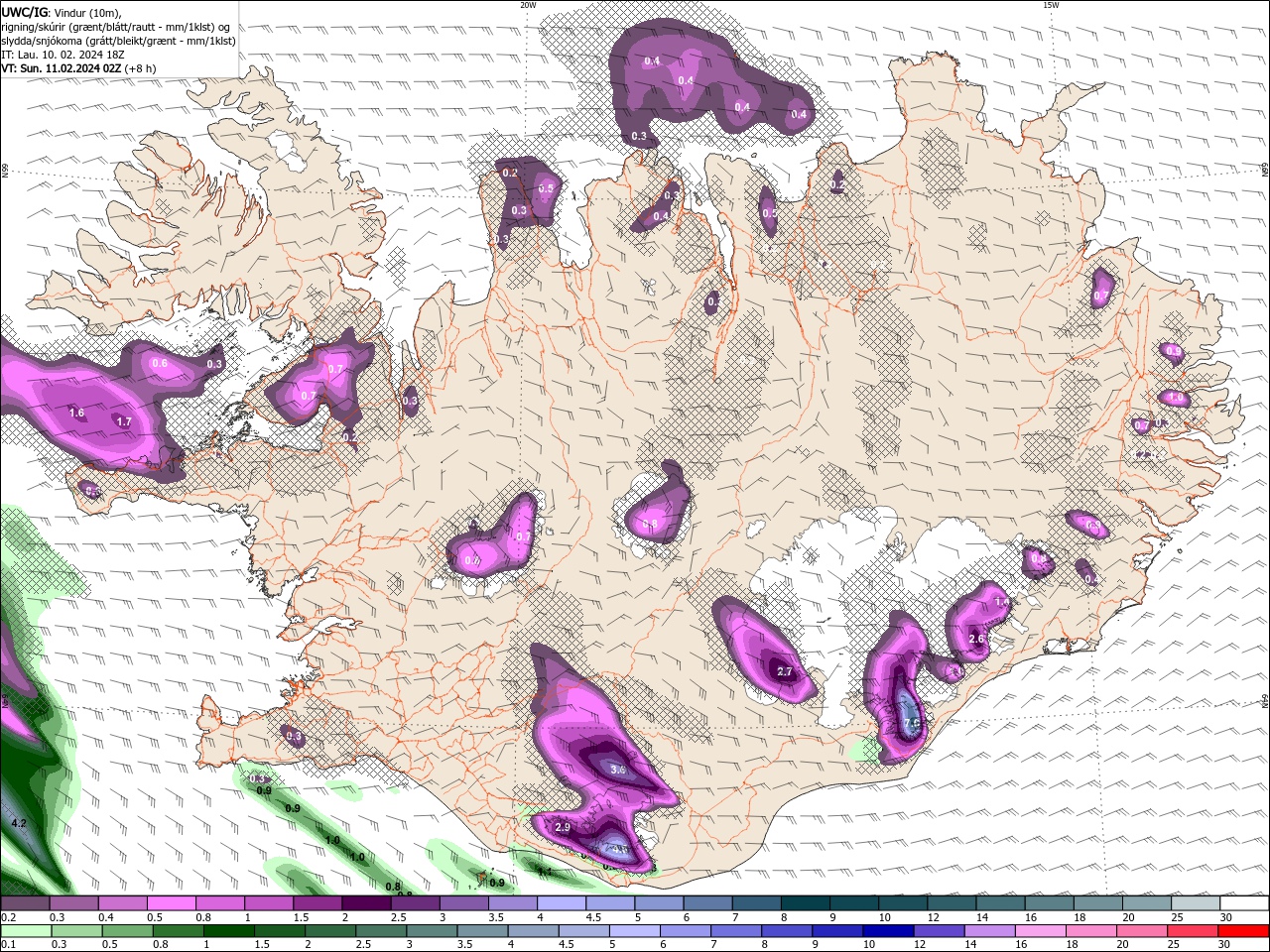Pick the grey-purple swatch after 0.2 on the upper scale
The height and width of the screenshot is (952, 1270).
25,903
